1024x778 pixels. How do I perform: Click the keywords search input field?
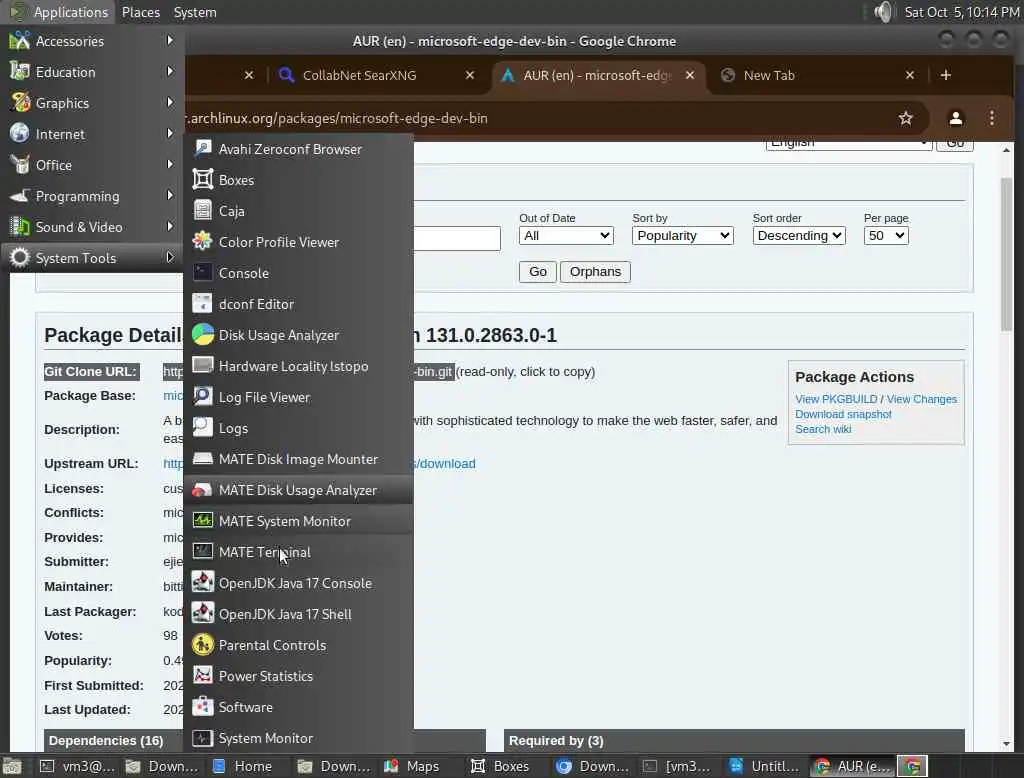tap(457, 238)
